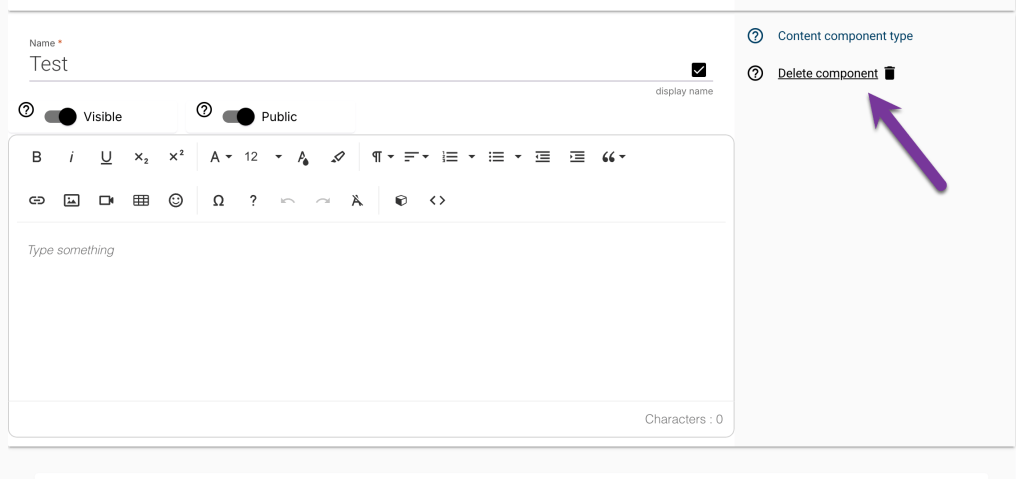Toggle the Visible switch
Image resolution: width=1023 pixels, height=479 pixels.
[60, 117]
